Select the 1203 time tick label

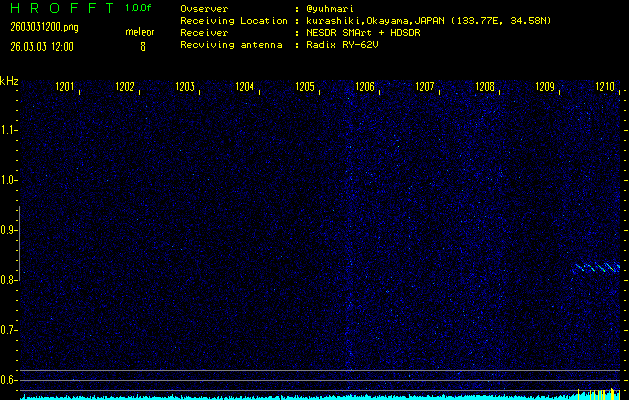point(185,87)
